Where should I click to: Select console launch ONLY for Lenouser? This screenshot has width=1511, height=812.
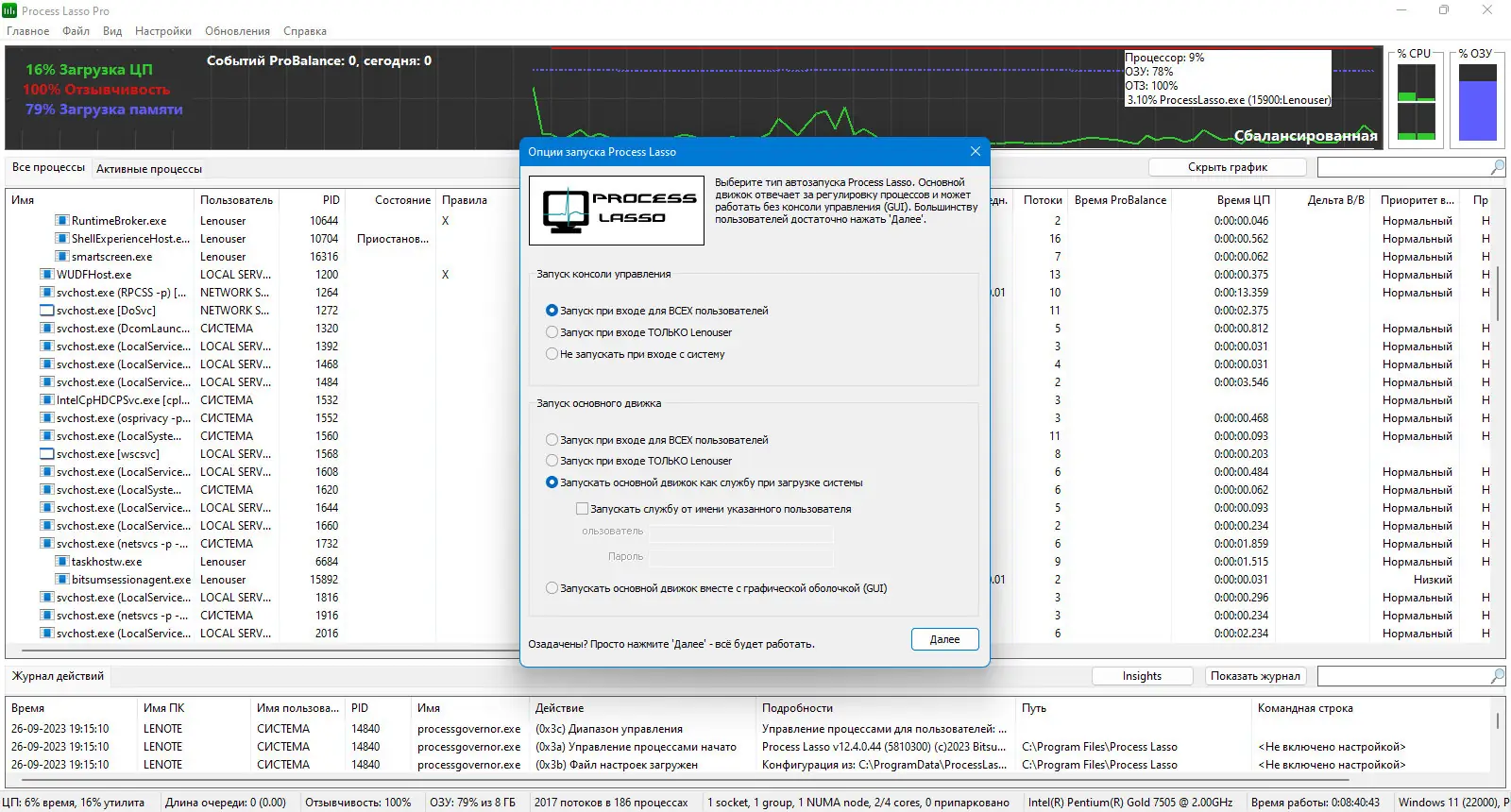coord(639,332)
